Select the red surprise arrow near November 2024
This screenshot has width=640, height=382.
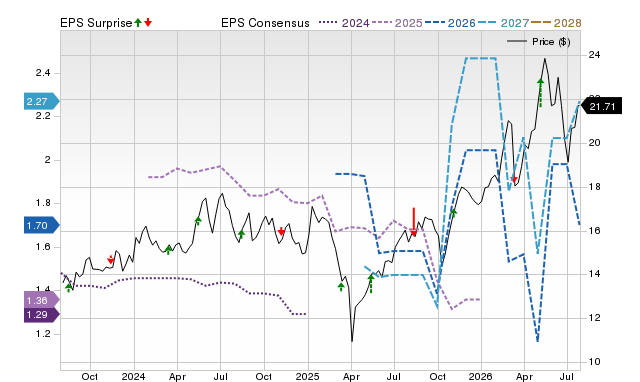pyautogui.click(x=281, y=231)
